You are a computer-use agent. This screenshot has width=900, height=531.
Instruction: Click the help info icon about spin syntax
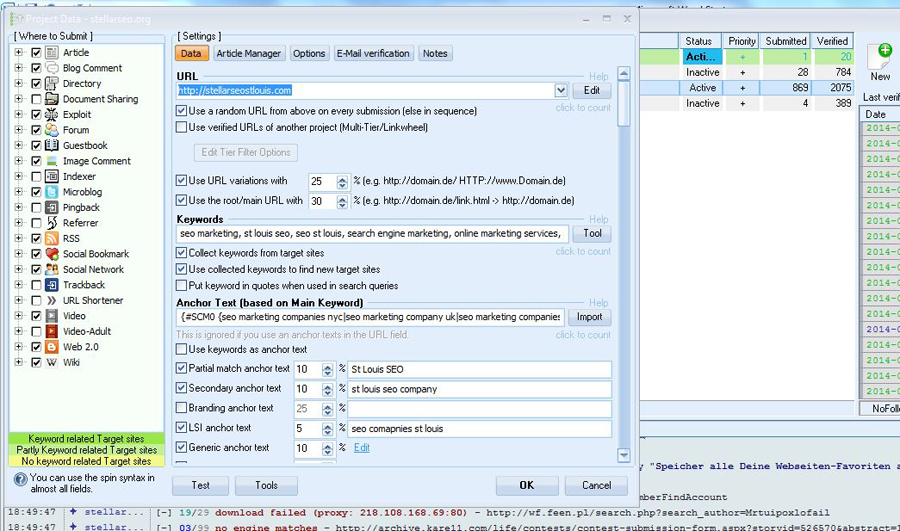pyautogui.click(x=21, y=479)
